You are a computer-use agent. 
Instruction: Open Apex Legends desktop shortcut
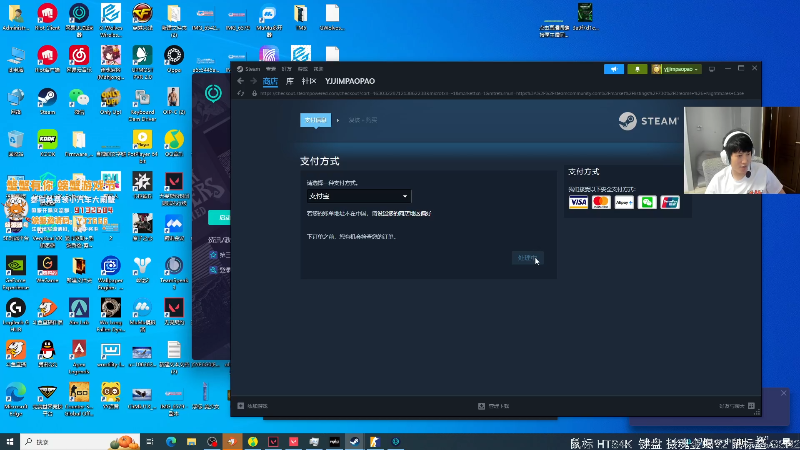[x=79, y=357]
